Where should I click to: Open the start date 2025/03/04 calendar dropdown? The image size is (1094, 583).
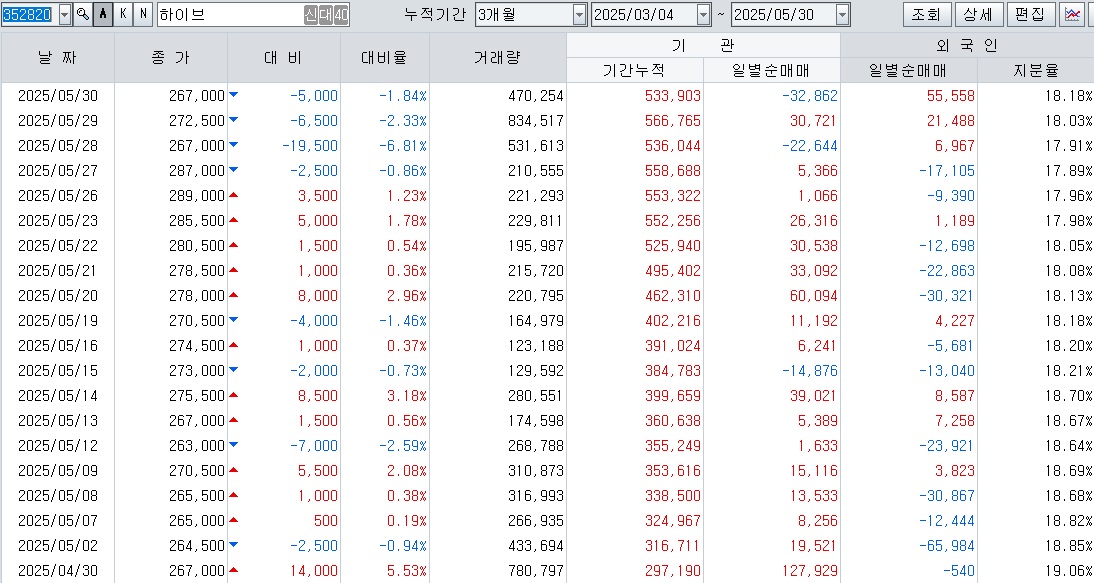(x=703, y=14)
